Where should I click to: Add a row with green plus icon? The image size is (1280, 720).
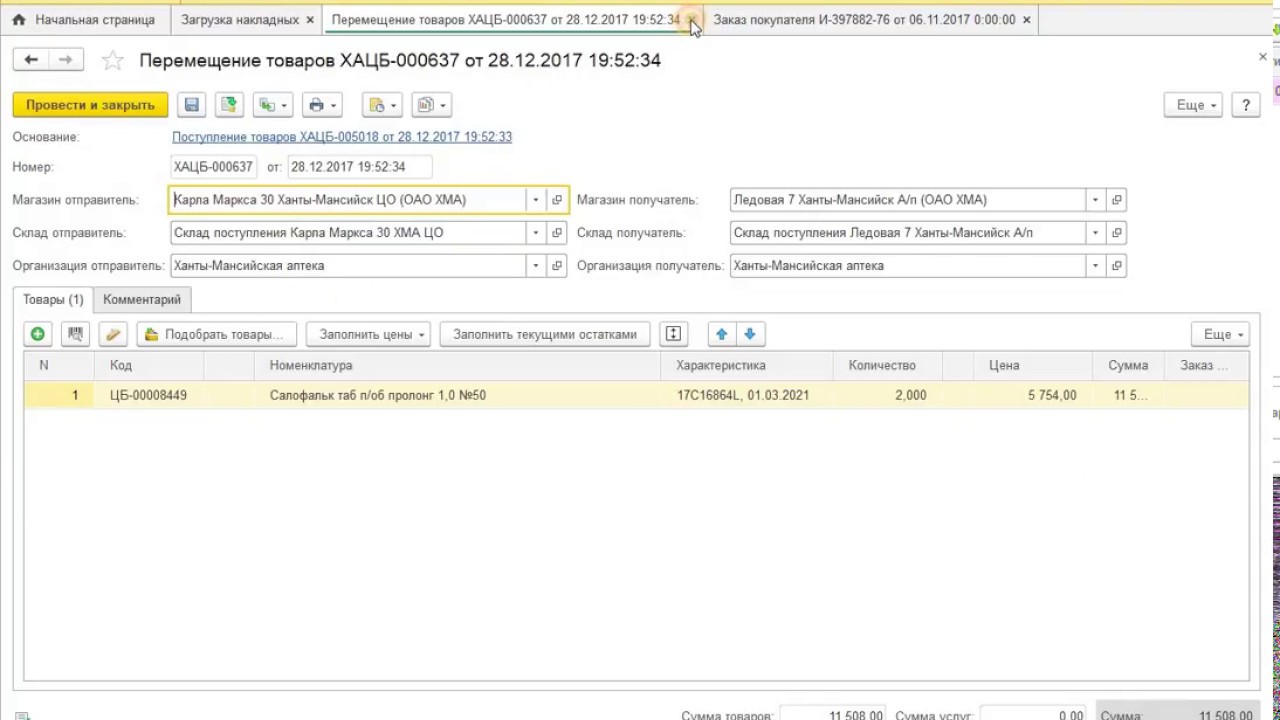[x=38, y=334]
